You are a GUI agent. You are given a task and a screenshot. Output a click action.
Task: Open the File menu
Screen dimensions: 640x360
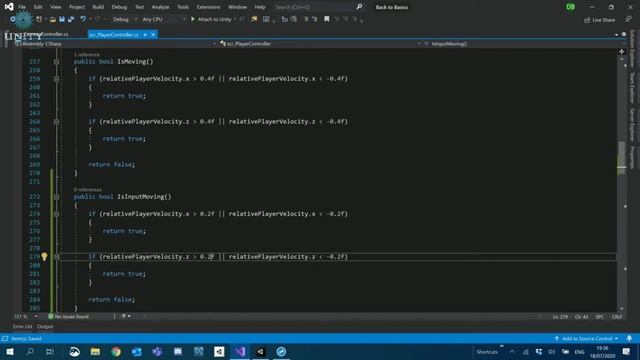22,7
